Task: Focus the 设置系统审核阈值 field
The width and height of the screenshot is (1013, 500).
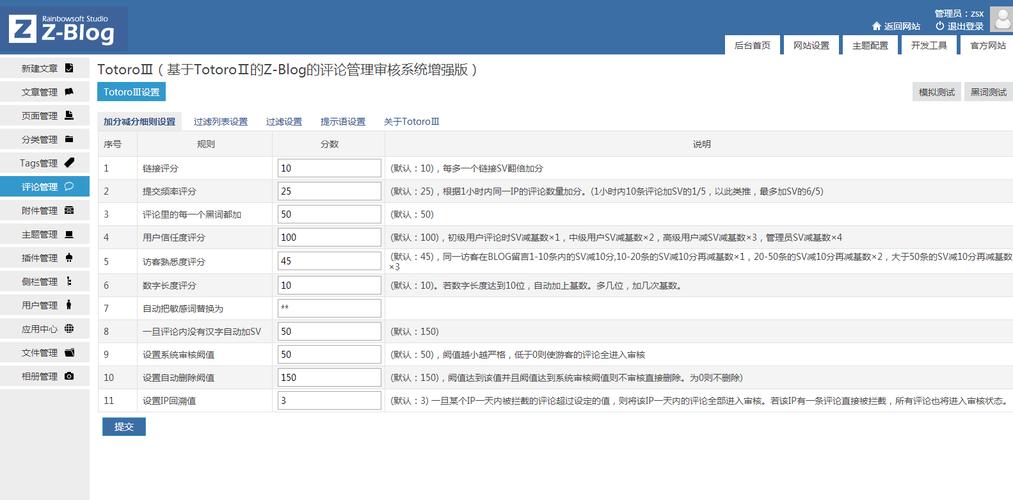Action: coord(329,355)
